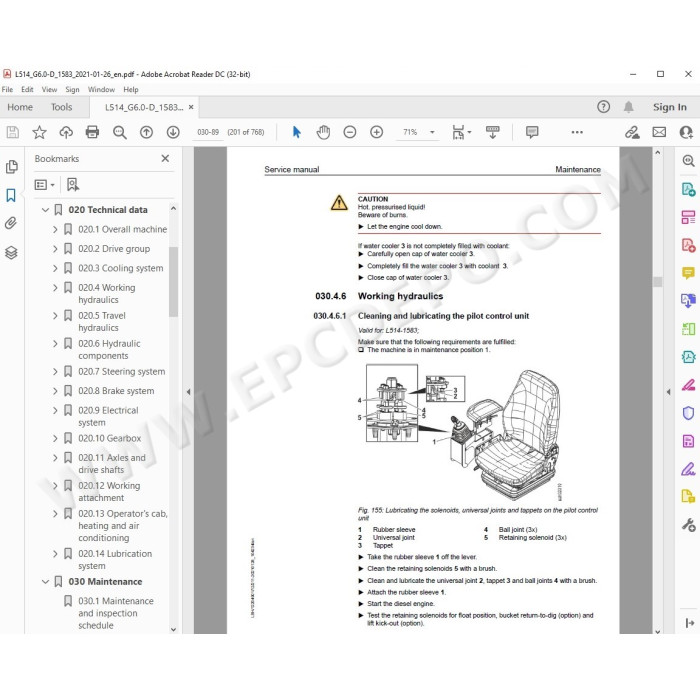
Task: Activate the Hand pan tool
Action: pyautogui.click(x=323, y=132)
